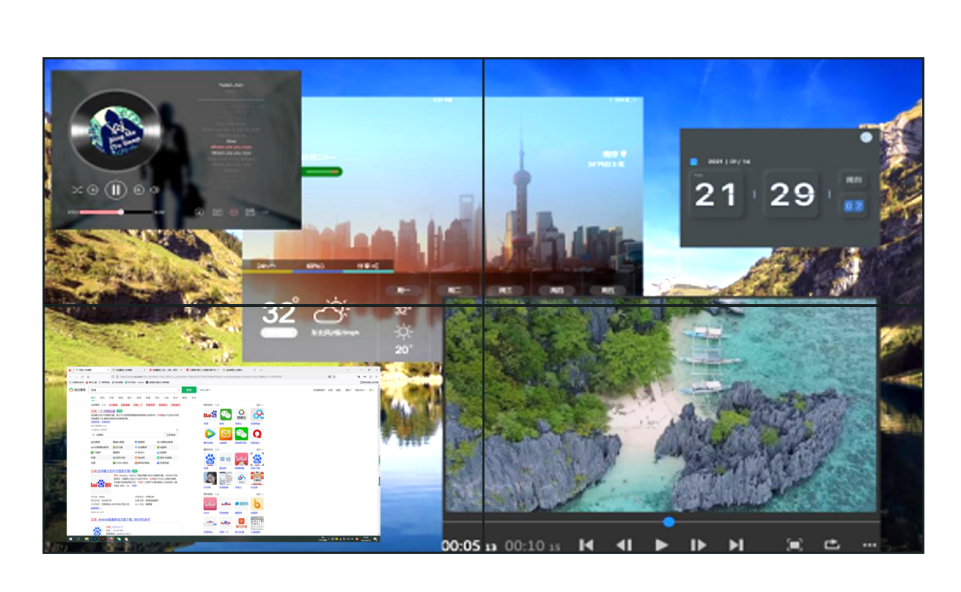The width and height of the screenshot is (961, 592).
Task: Jump to next video track
Action: [736, 545]
